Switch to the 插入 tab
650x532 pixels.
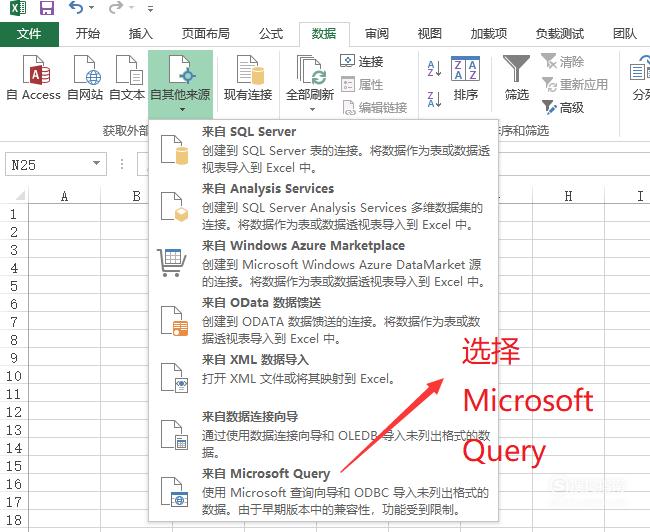point(141,34)
